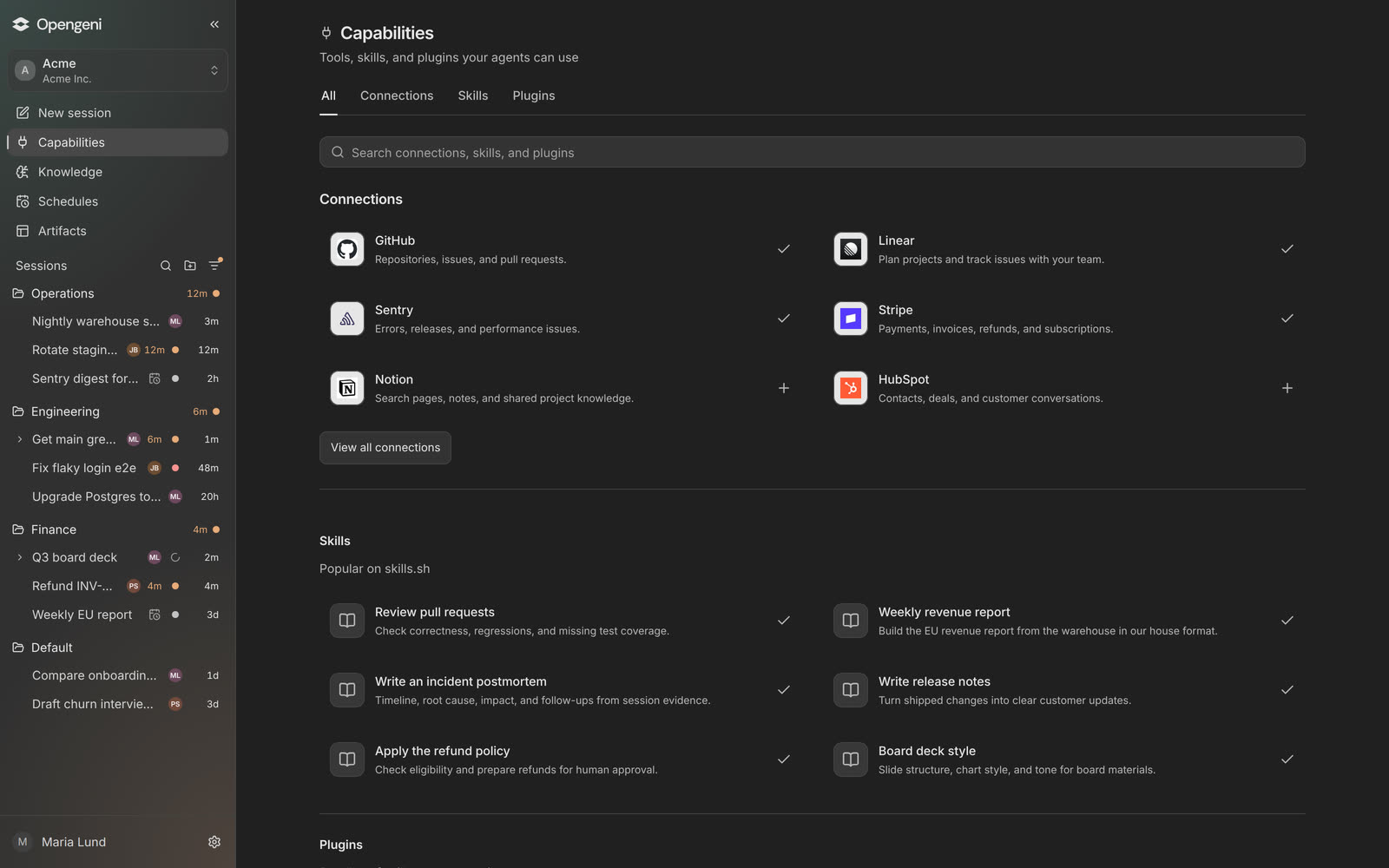Screen dimensions: 1389x868
Task: Open Knowledge in the sidebar
Action: (118, 172)
